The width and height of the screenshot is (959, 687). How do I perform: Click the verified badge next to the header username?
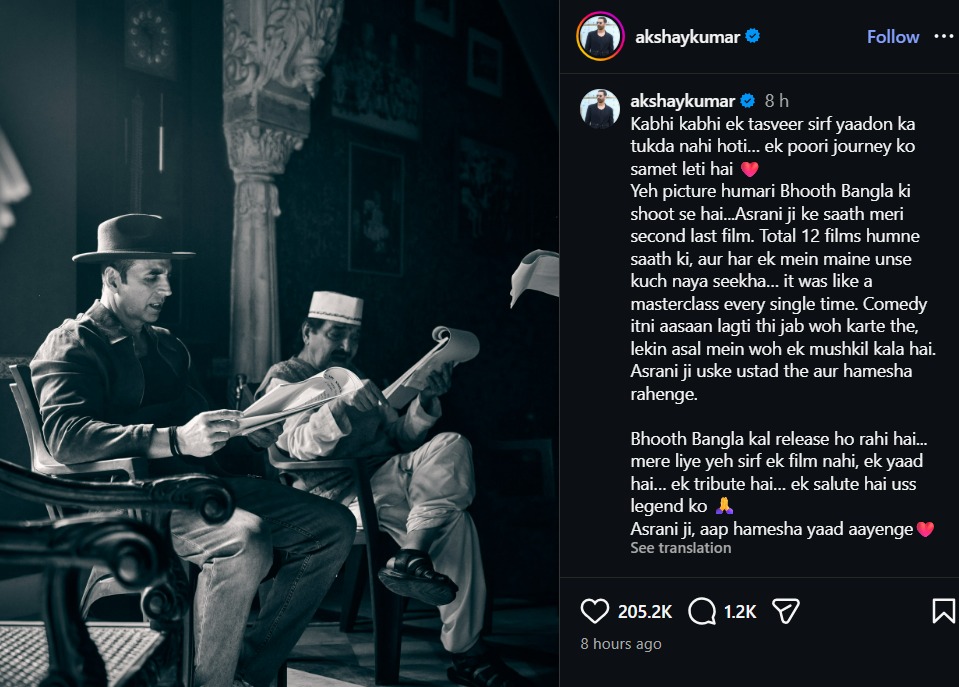point(753,36)
